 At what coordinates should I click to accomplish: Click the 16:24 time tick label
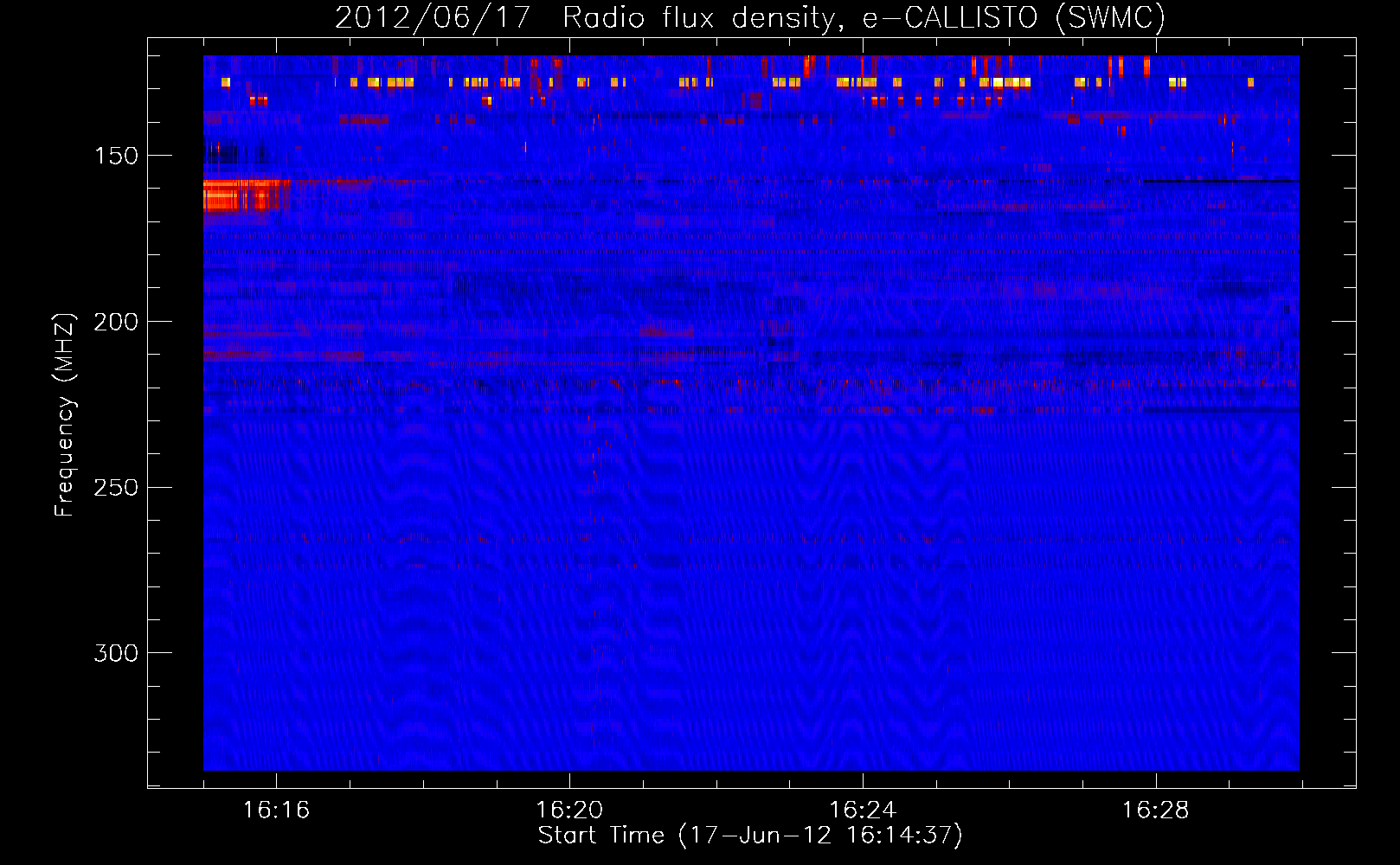863,810
